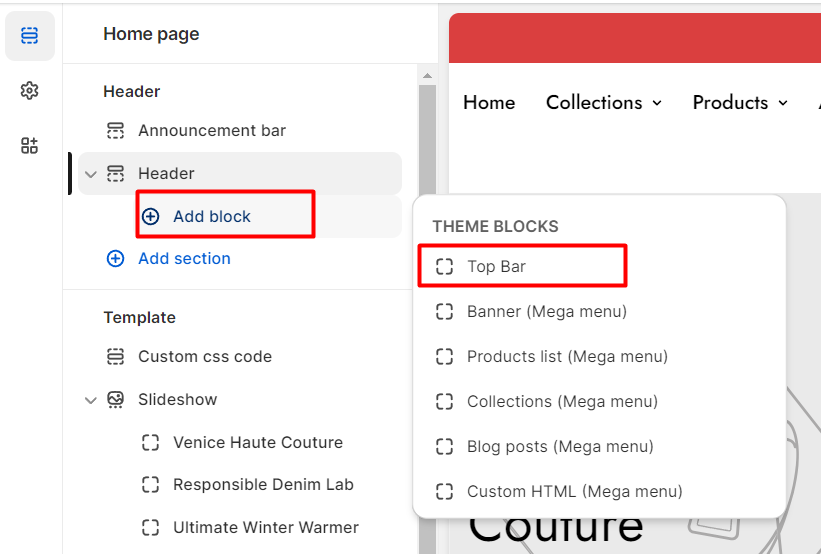The height and width of the screenshot is (554, 821).
Task: Click the Top Bar block icon
Action: coord(445,267)
